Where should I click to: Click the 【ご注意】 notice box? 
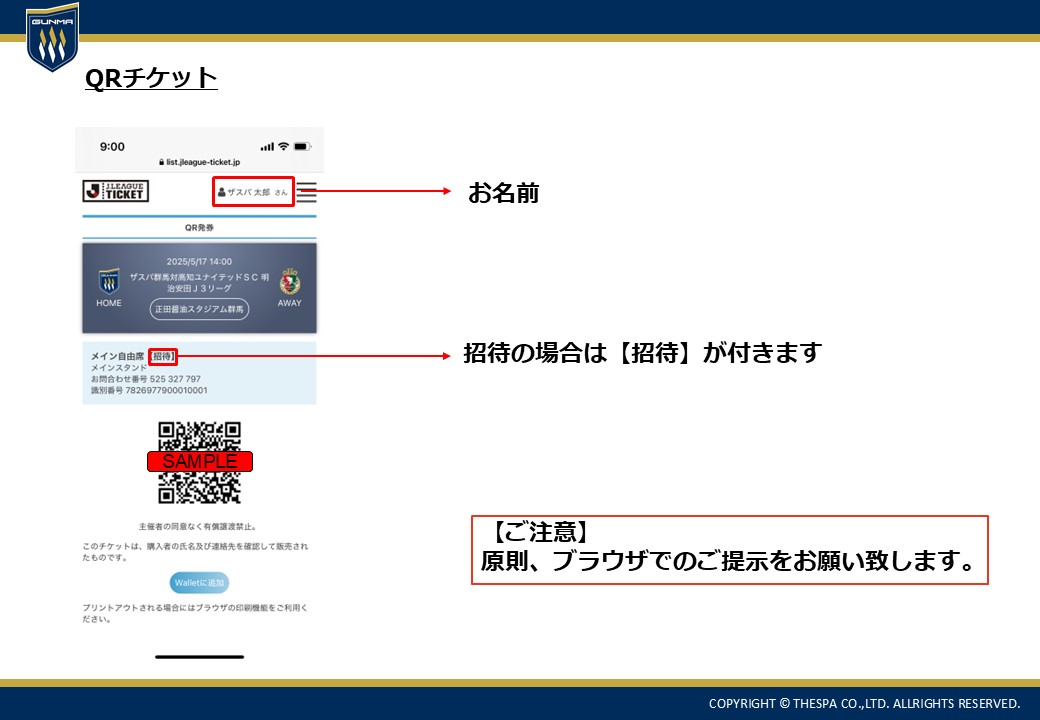(x=729, y=550)
